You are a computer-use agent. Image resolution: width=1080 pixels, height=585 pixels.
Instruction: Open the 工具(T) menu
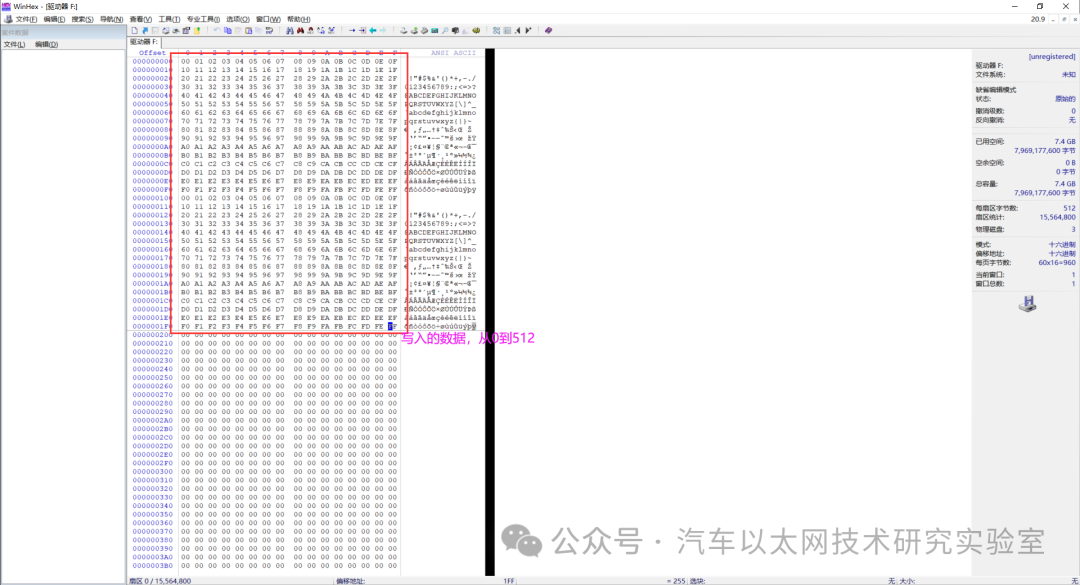pos(169,19)
